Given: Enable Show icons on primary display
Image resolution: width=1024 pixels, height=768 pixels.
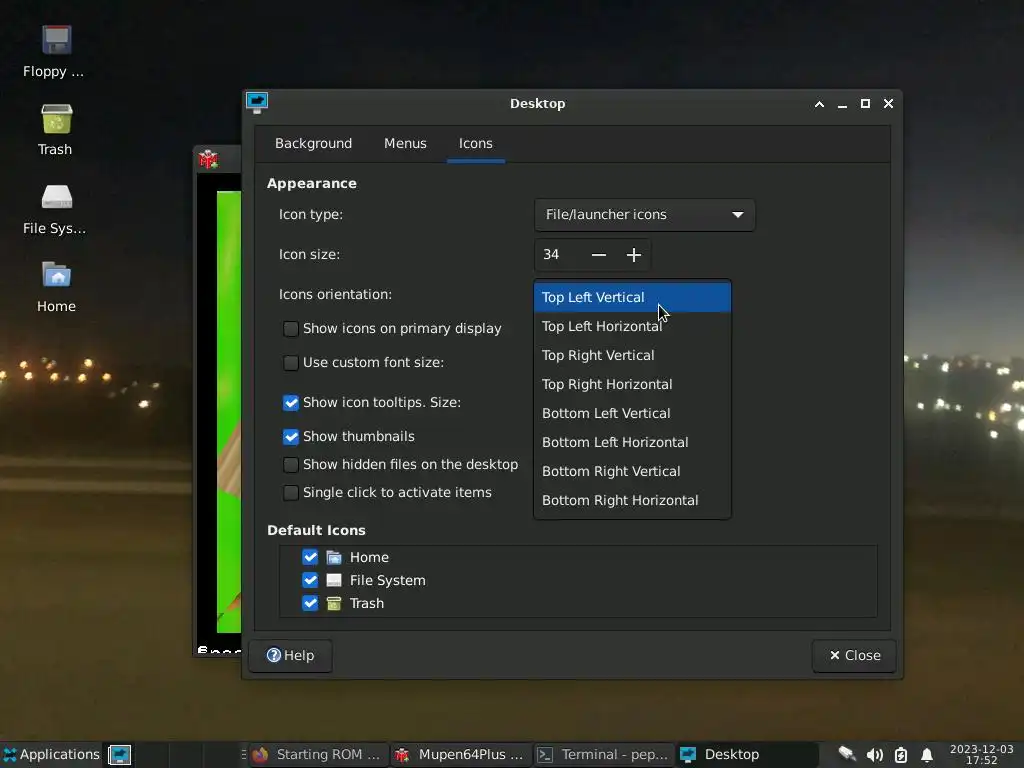Looking at the screenshot, I should point(291,328).
